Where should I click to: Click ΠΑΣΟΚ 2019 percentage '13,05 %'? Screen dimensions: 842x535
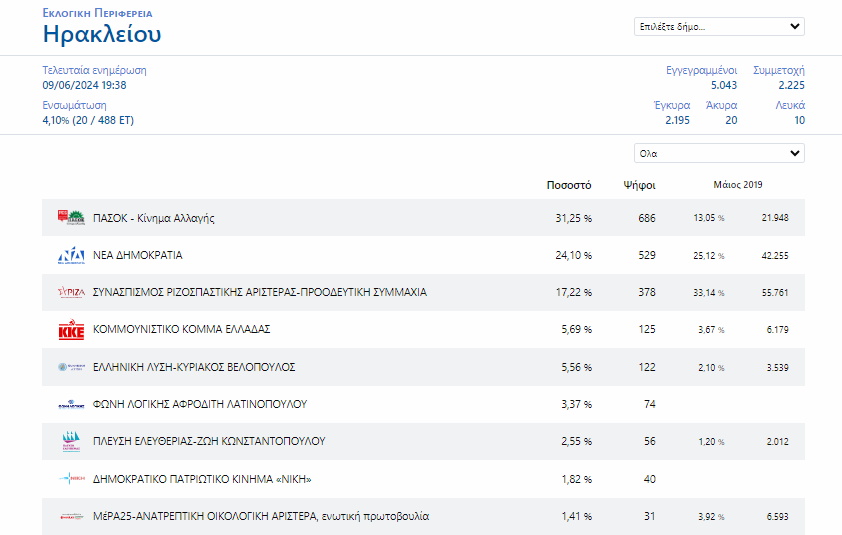[709, 218]
